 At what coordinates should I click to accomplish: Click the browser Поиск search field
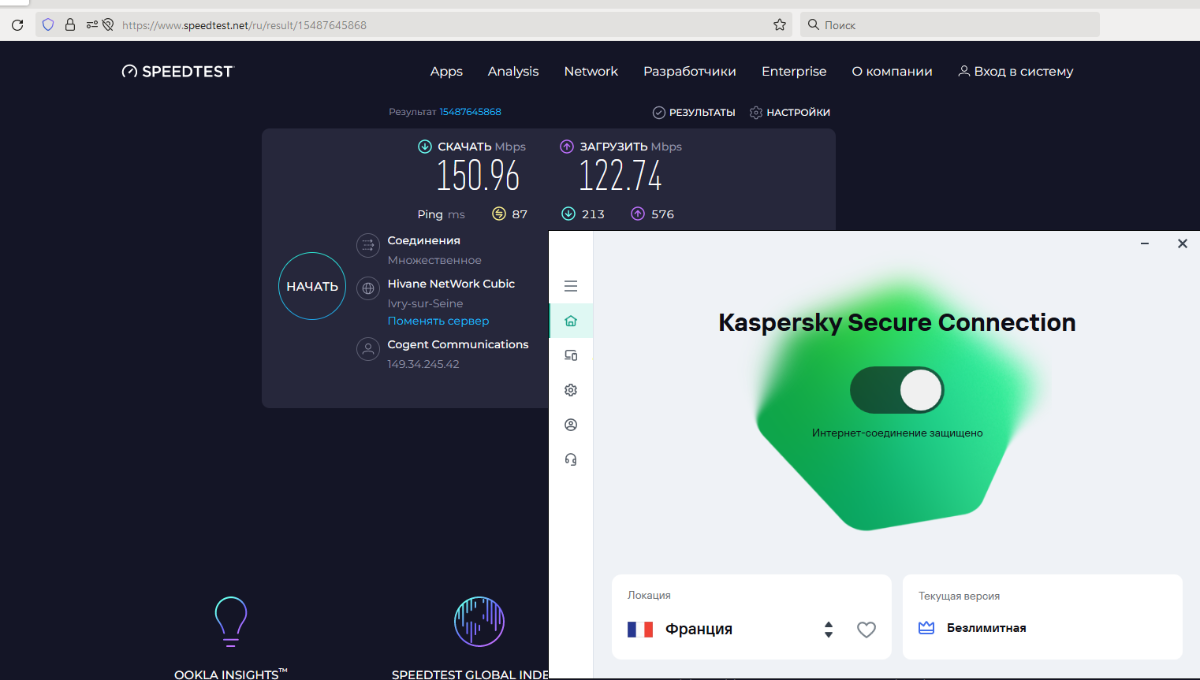coord(950,25)
